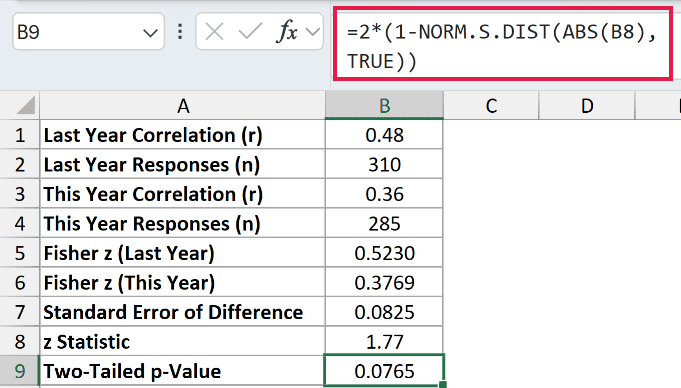Select cell with value 0.36

point(384,194)
